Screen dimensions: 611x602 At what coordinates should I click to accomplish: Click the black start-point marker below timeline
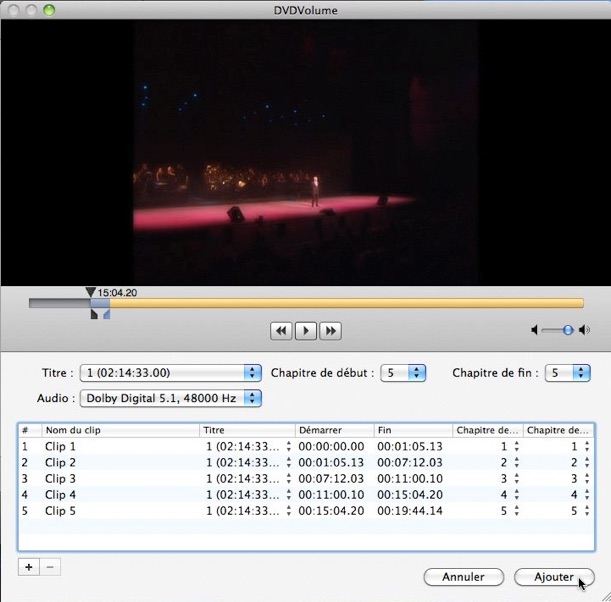94,314
